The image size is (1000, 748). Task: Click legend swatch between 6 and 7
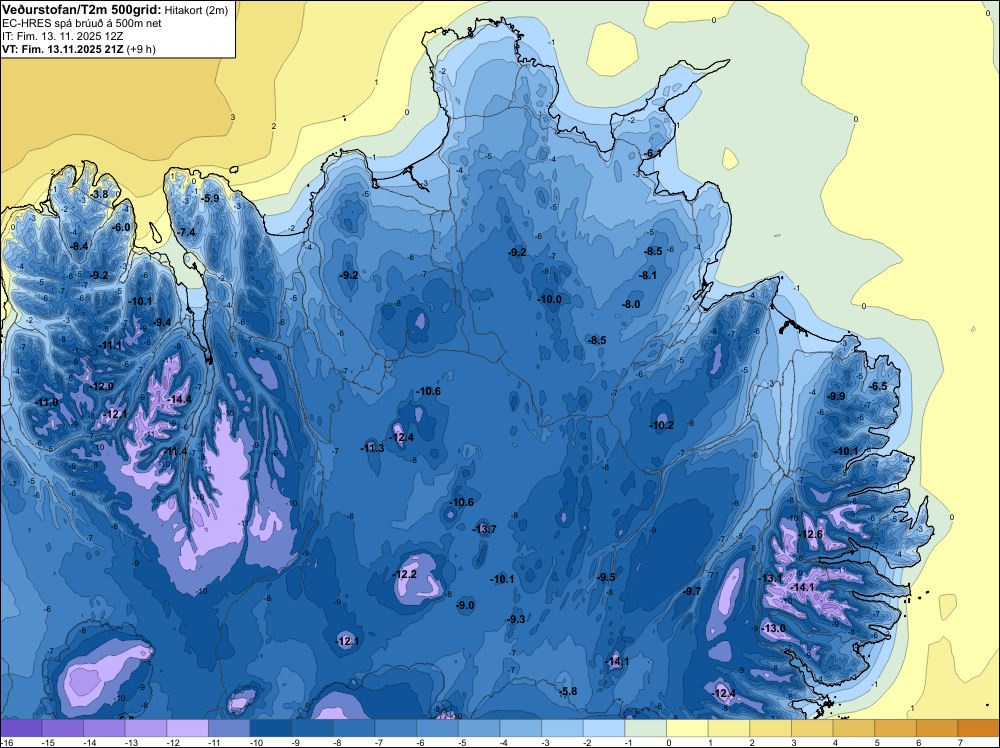pos(937,728)
